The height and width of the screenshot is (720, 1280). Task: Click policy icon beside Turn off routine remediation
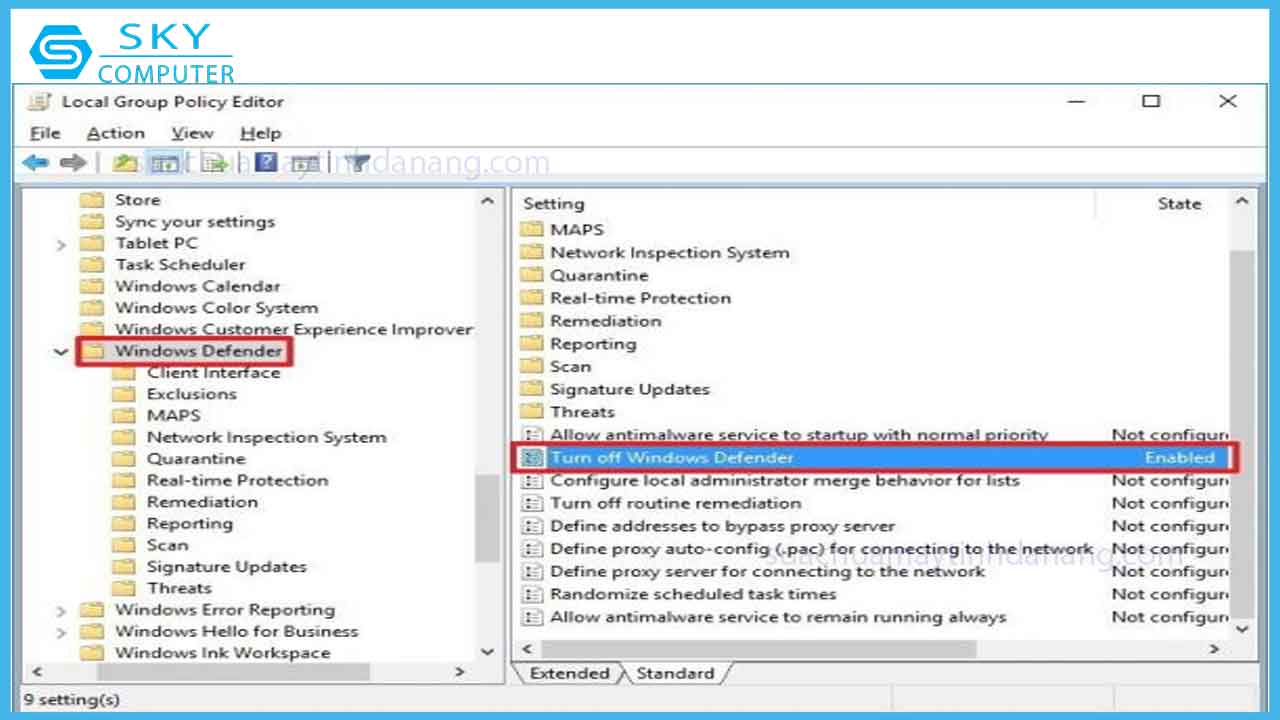532,503
